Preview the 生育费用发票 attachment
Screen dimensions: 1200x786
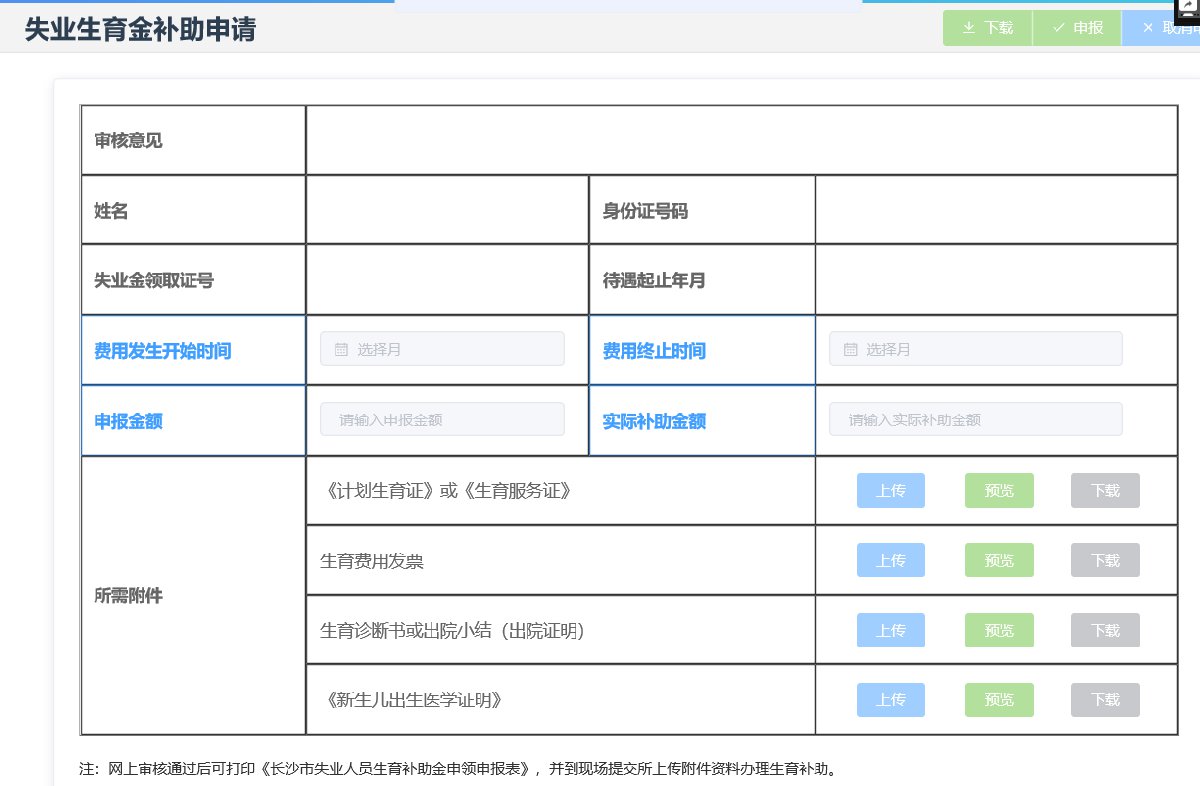[999, 561]
